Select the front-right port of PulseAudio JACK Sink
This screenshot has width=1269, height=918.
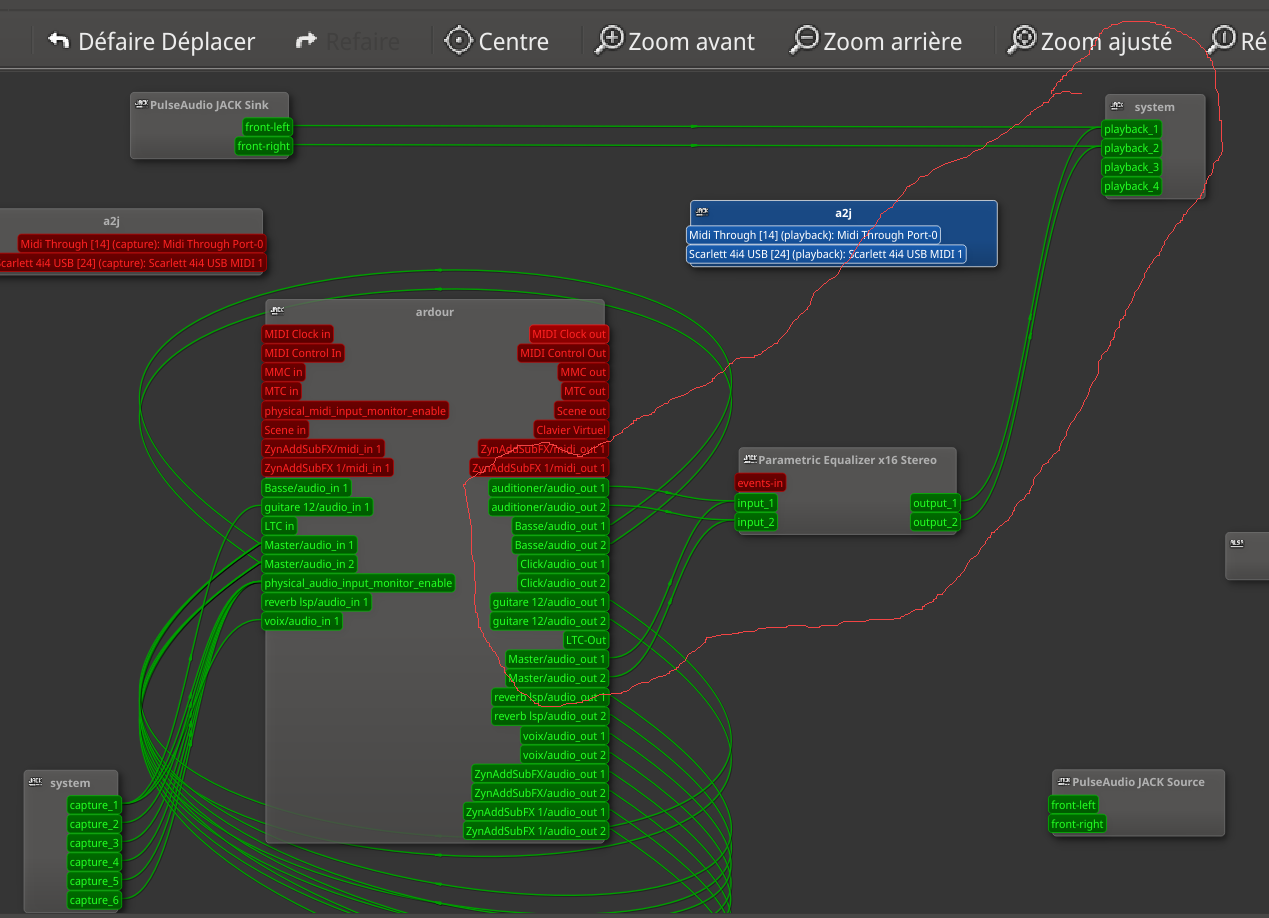pos(263,146)
